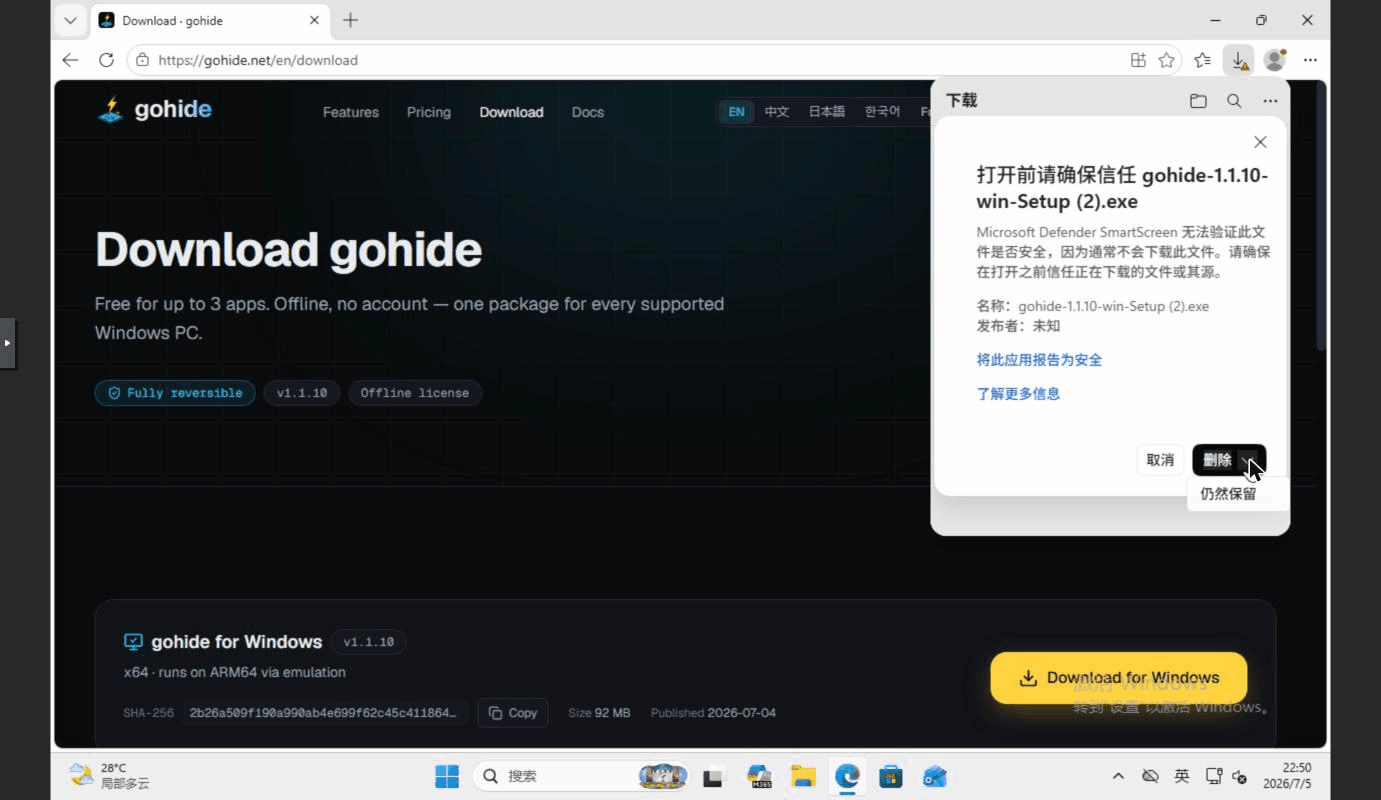The height and width of the screenshot is (800, 1381).
Task: Open the Features nav item
Action: (x=351, y=112)
